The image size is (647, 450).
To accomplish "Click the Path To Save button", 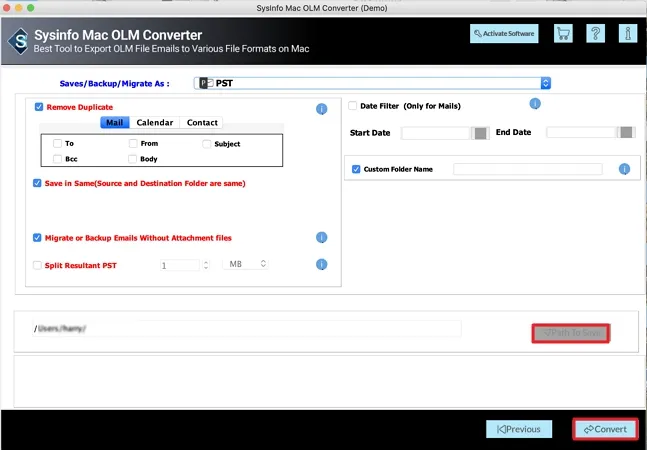I will pos(571,333).
